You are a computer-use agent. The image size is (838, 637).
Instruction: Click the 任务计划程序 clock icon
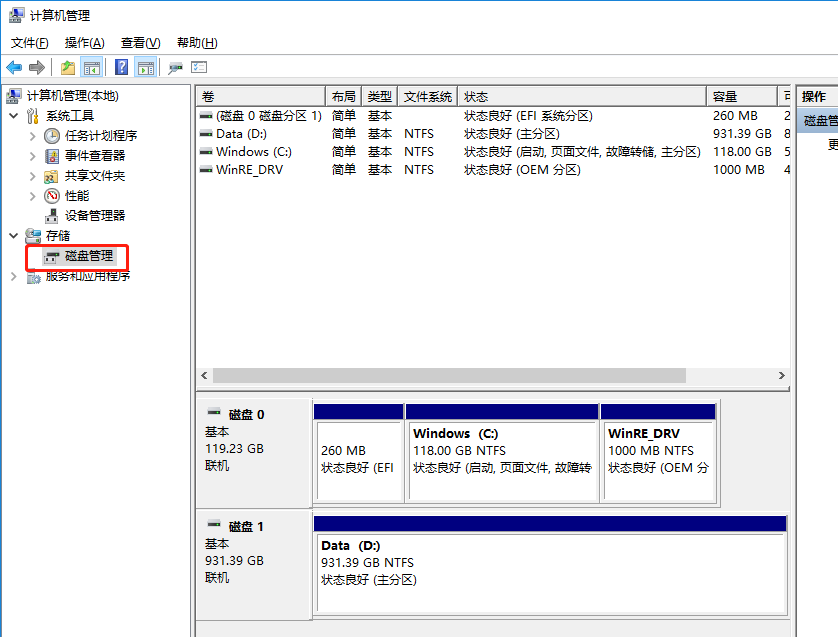click(52, 136)
